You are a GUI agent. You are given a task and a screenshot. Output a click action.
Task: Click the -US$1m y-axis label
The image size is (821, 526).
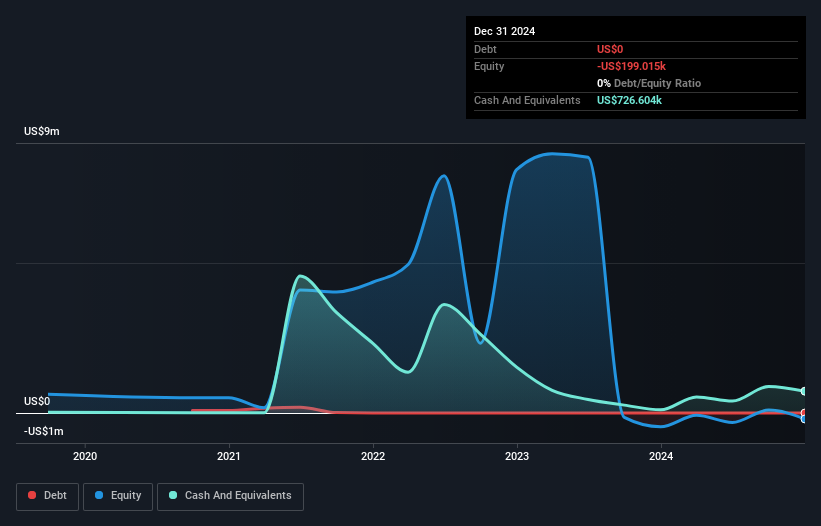43,431
